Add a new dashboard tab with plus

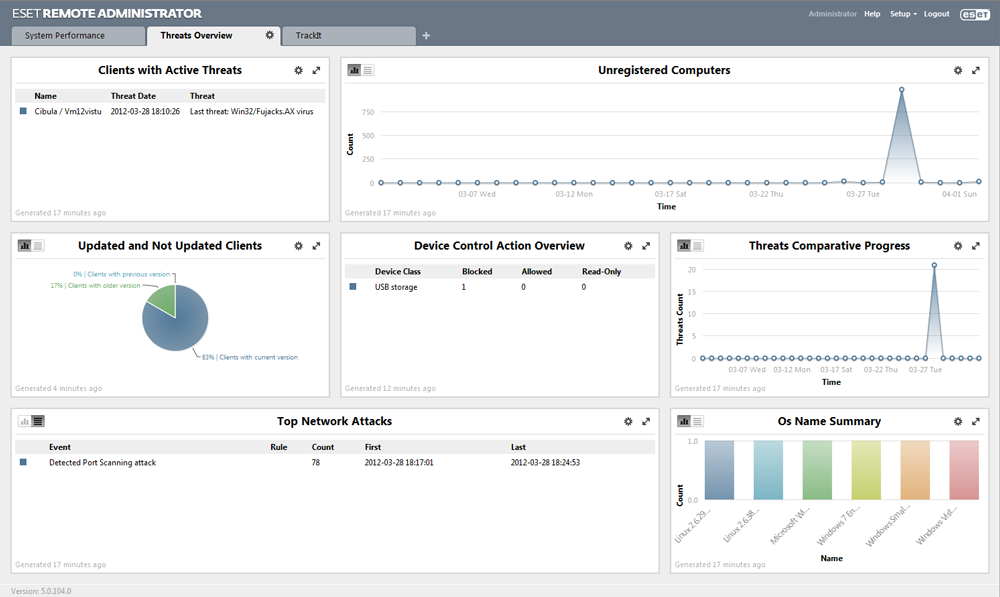[x=426, y=36]
